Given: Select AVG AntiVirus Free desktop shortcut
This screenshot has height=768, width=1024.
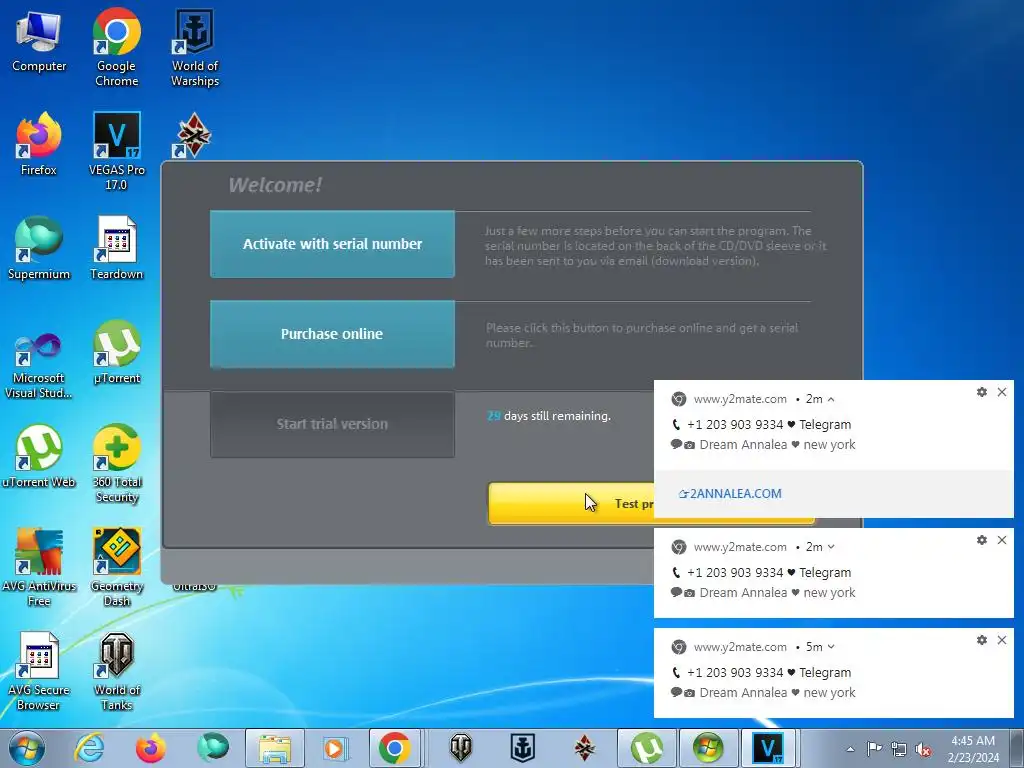Looking at the screenshot, I should point(39,567).
